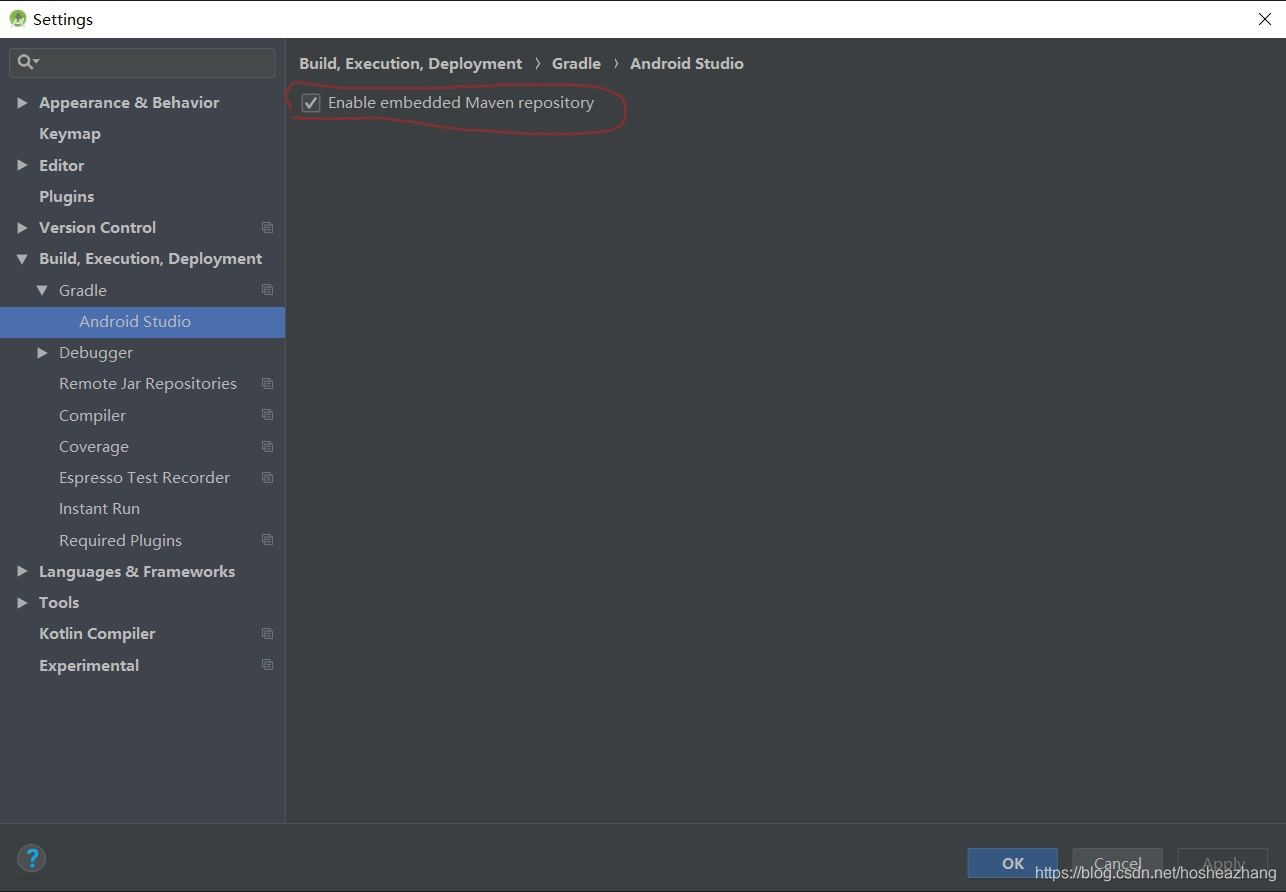Screen dimensions: 1286x892
Task: Open Keymap settings page
Action: tap(70, 134)
